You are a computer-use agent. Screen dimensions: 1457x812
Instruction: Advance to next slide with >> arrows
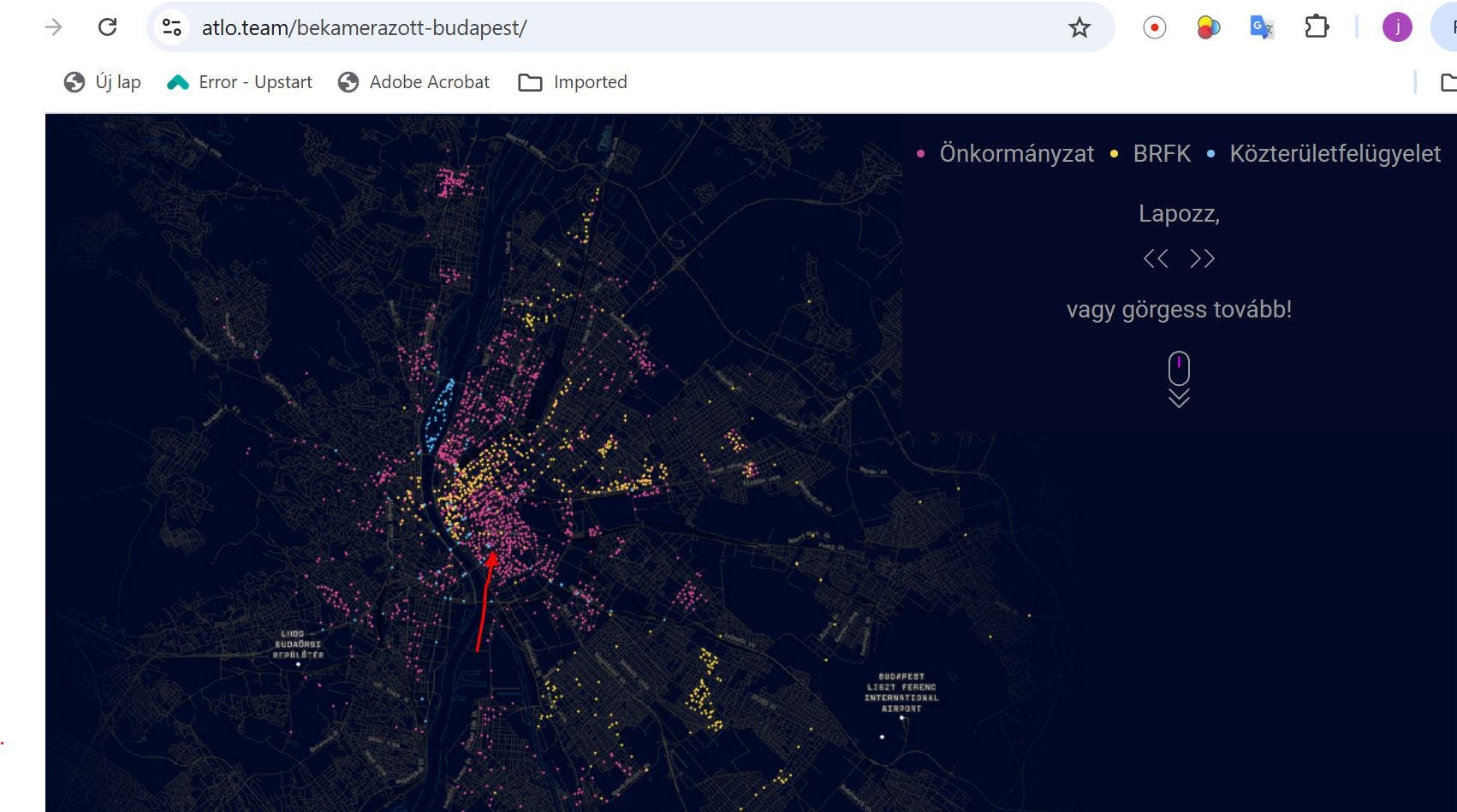(x=1202, y=258)
